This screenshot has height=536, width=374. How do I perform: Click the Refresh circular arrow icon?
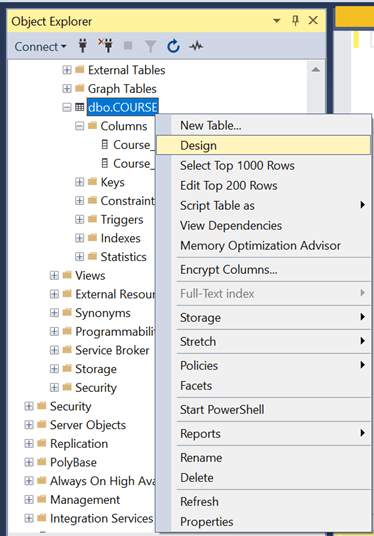[x=173, y=46]
